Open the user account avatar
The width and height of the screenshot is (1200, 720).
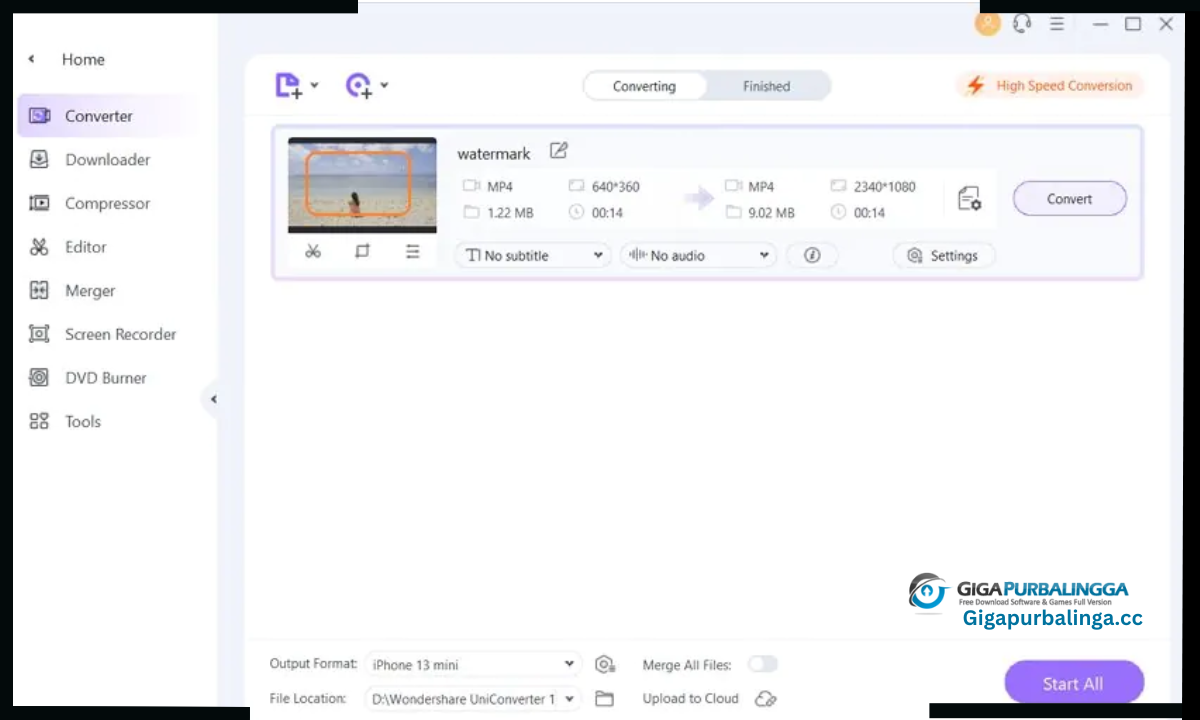(988, 24)
